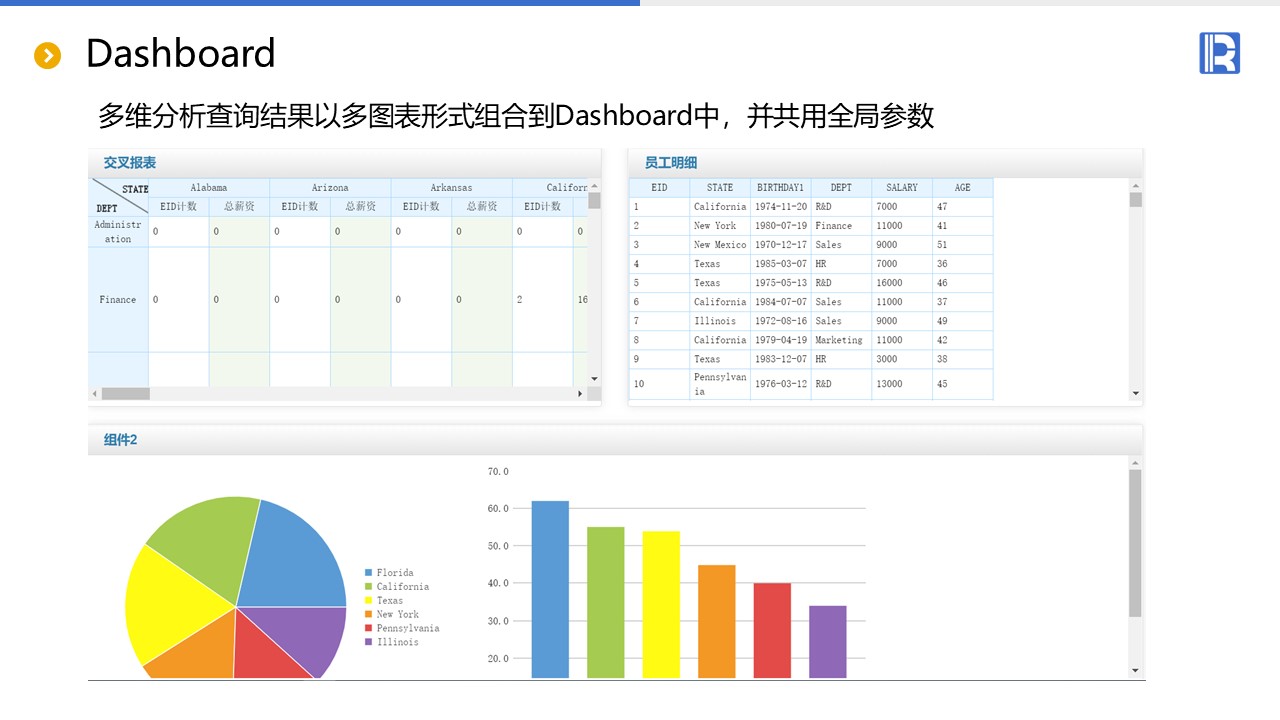Click the employee detail scroll-down arrow
Screen dimensions: 1280x720
[x=1135, y=394]
